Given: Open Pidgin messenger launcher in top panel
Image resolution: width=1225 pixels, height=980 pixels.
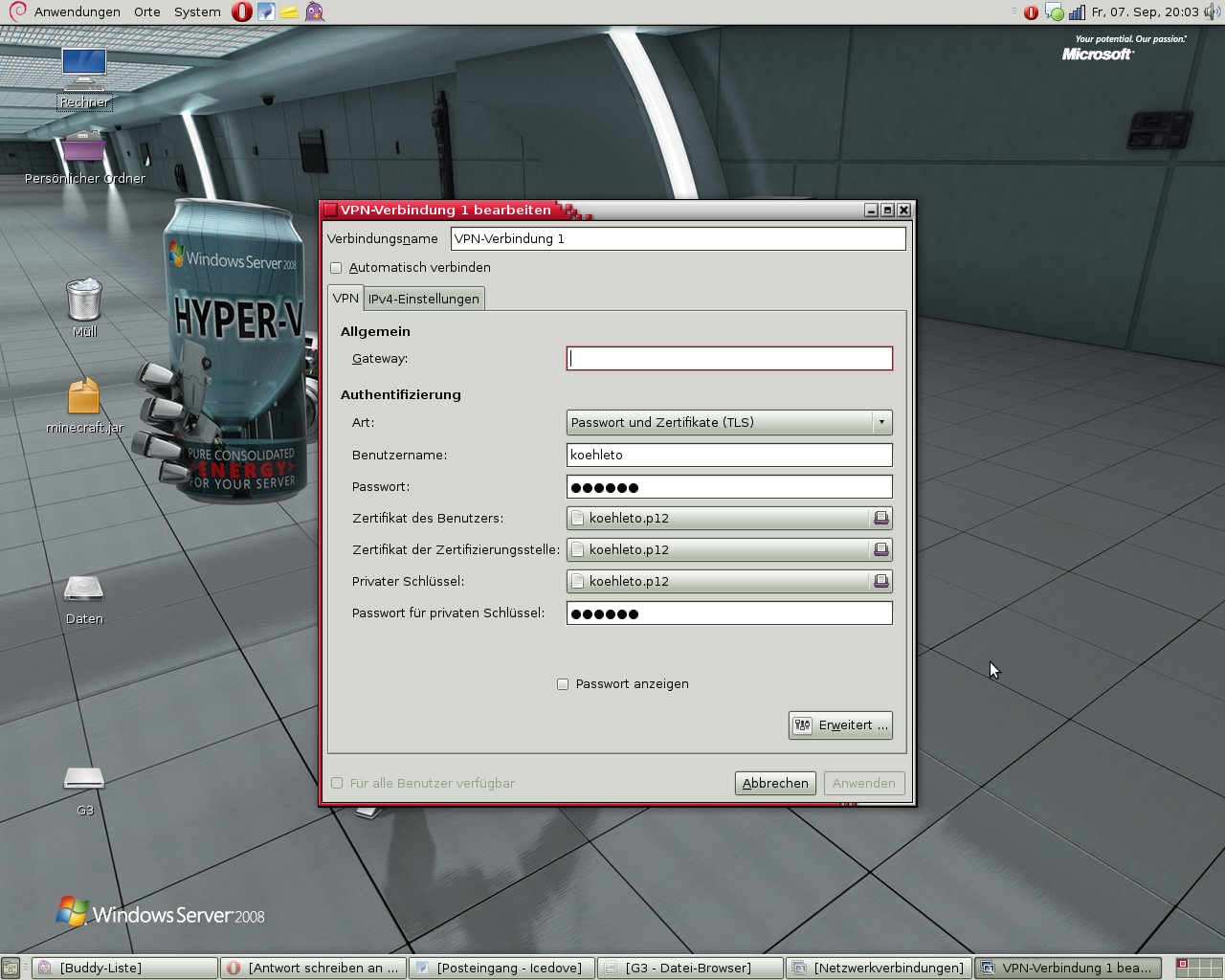Looking at the screenshot, I should [315, 11].
